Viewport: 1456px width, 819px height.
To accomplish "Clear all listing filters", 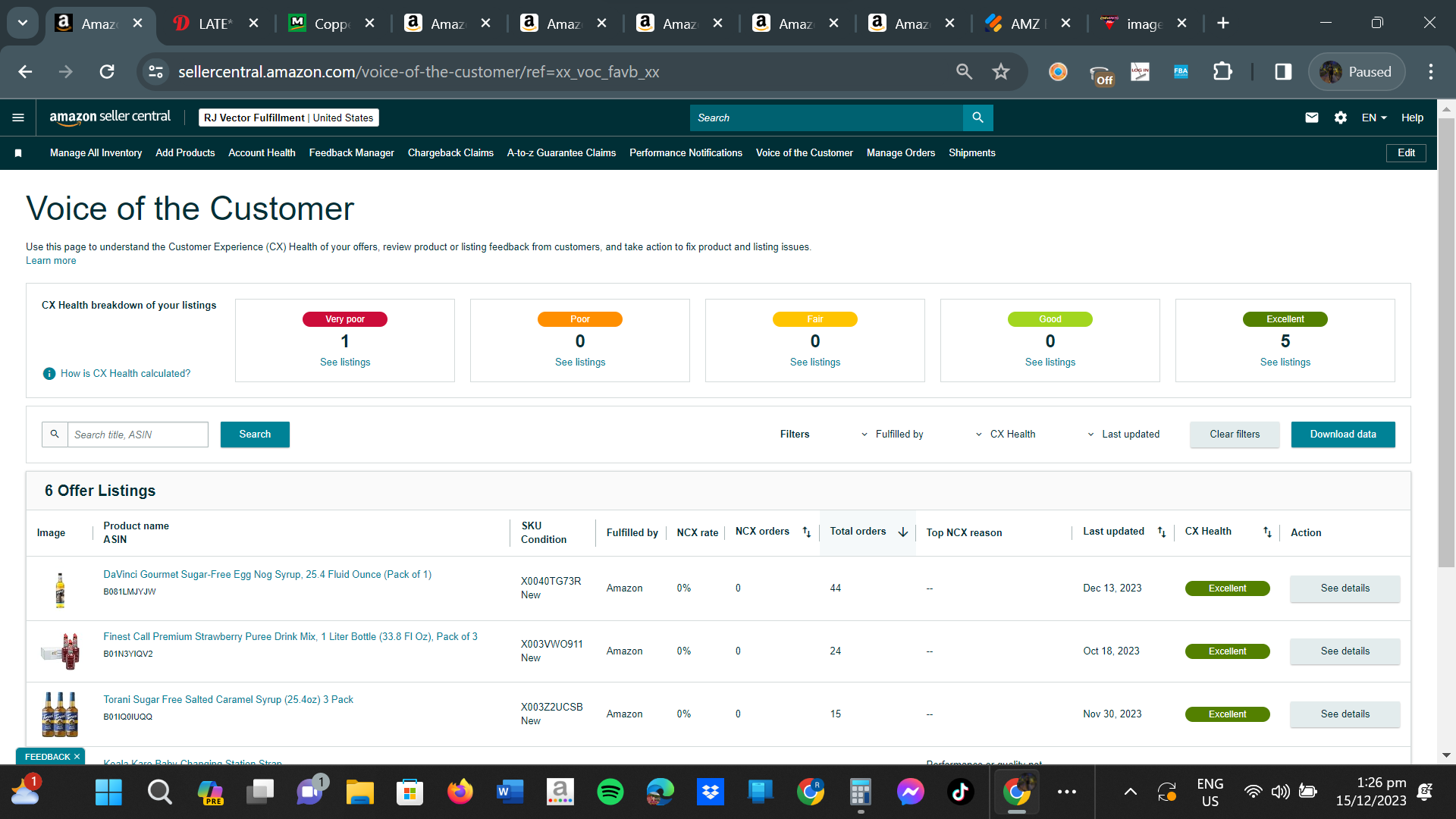I will pos(1235,435).
